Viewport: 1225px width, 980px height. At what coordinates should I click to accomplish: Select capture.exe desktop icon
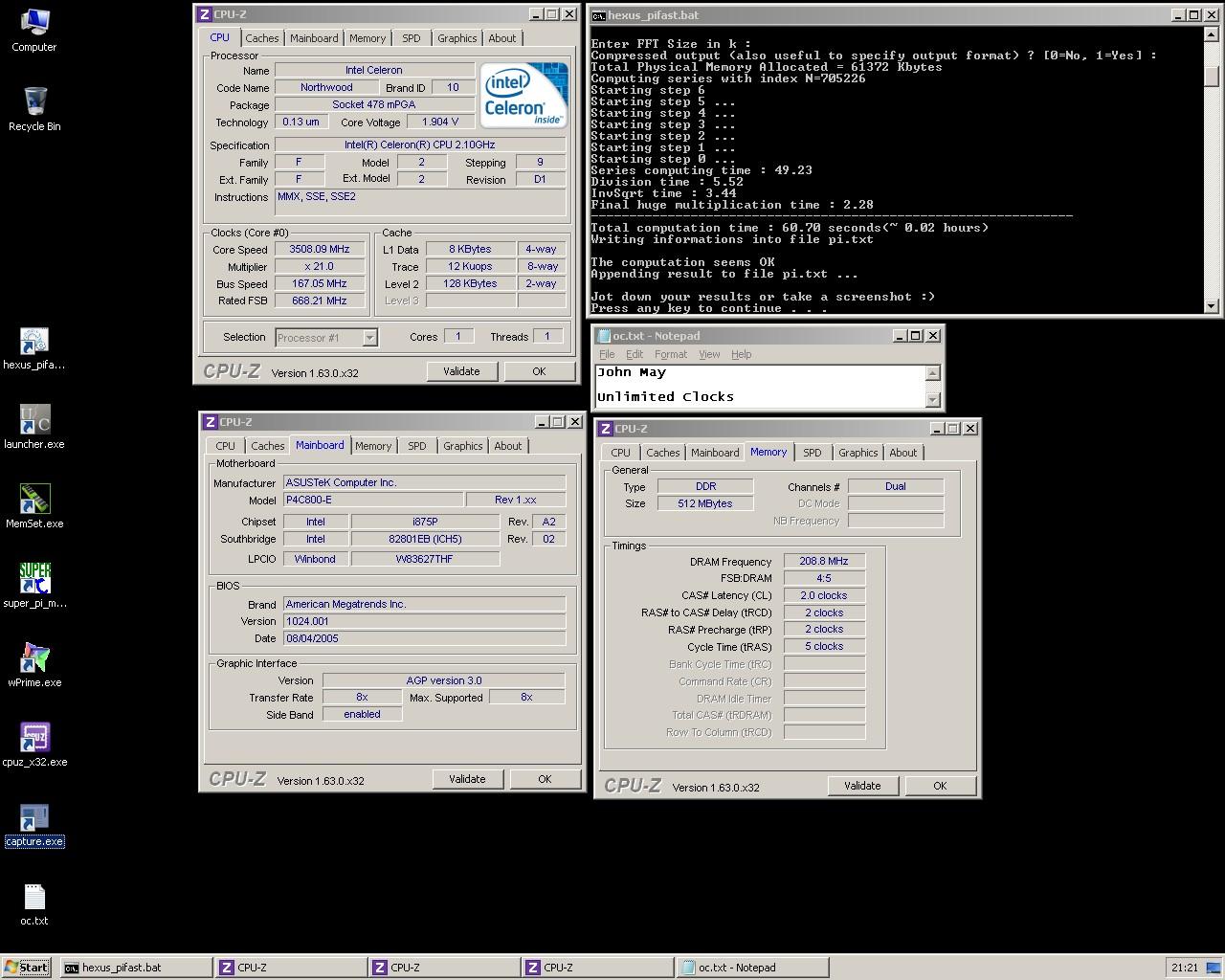34,825
